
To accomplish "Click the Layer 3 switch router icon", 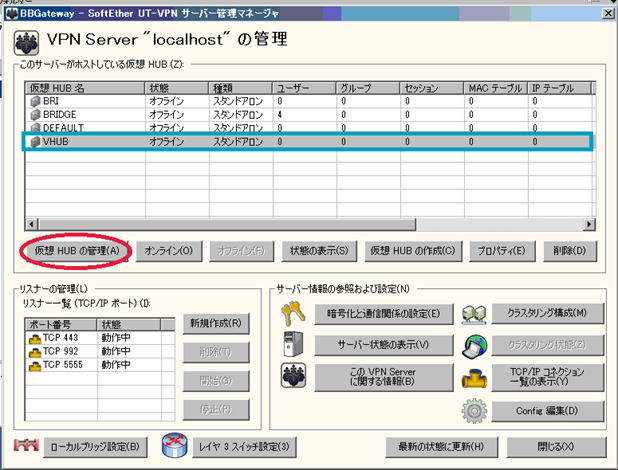I will coord(175,445).
